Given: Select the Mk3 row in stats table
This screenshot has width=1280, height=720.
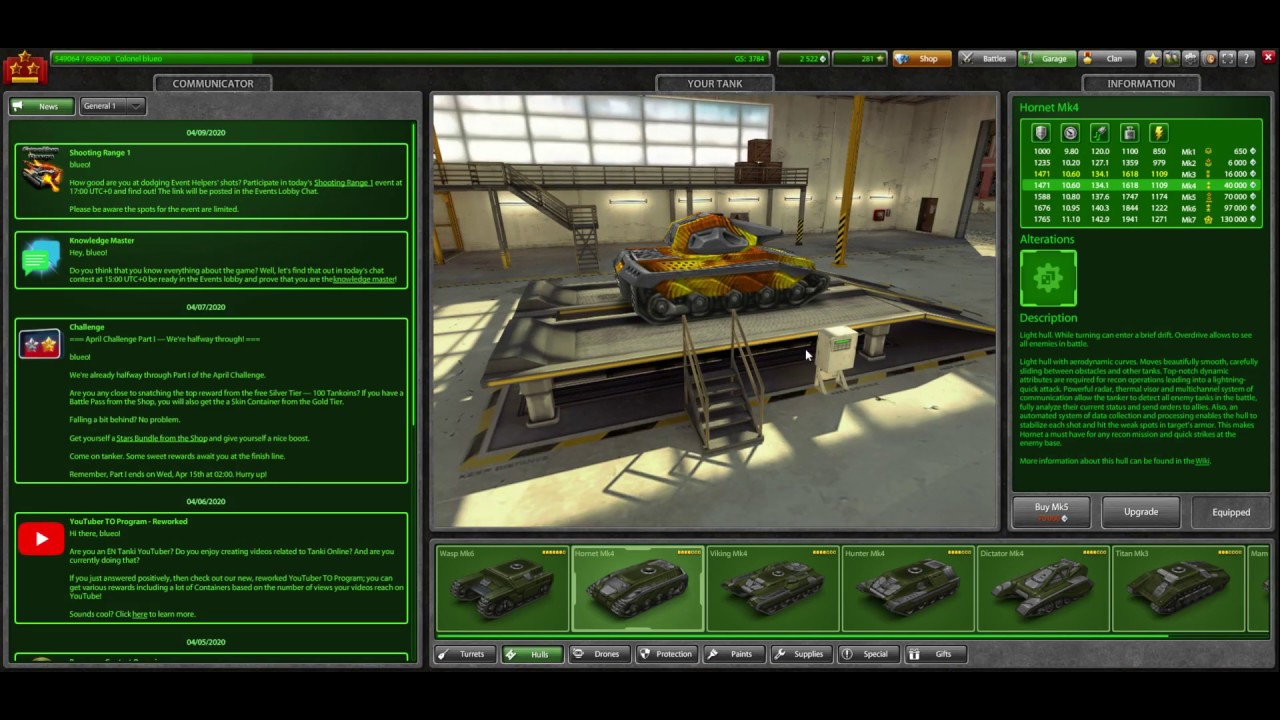Looking at the screenshot, I should pos(1140,174).
